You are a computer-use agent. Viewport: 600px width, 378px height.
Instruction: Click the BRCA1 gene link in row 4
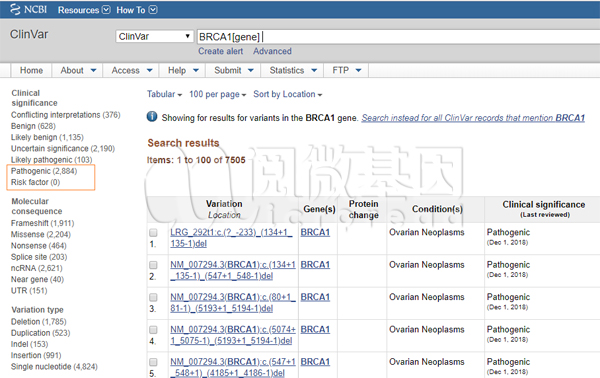pos(315,329)
